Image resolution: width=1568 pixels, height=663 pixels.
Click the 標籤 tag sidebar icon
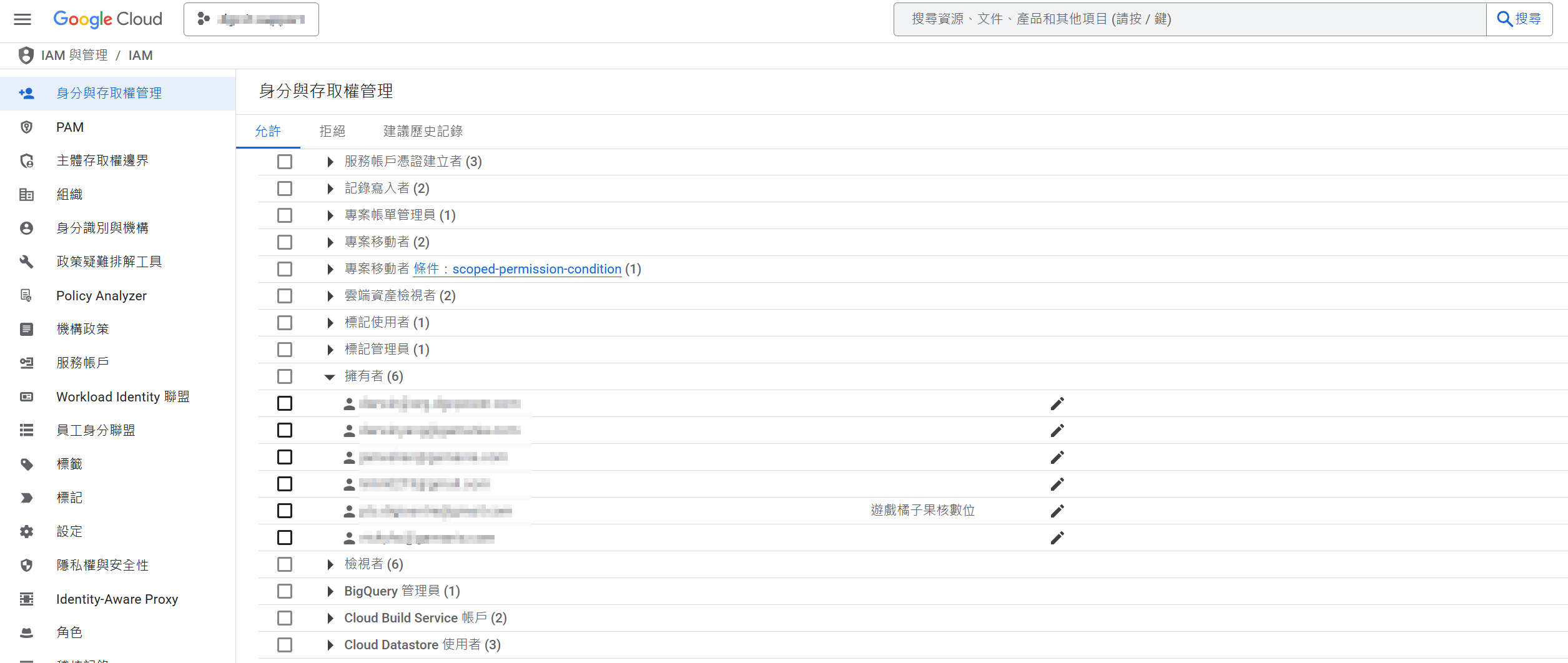click(x=26, y=464)
